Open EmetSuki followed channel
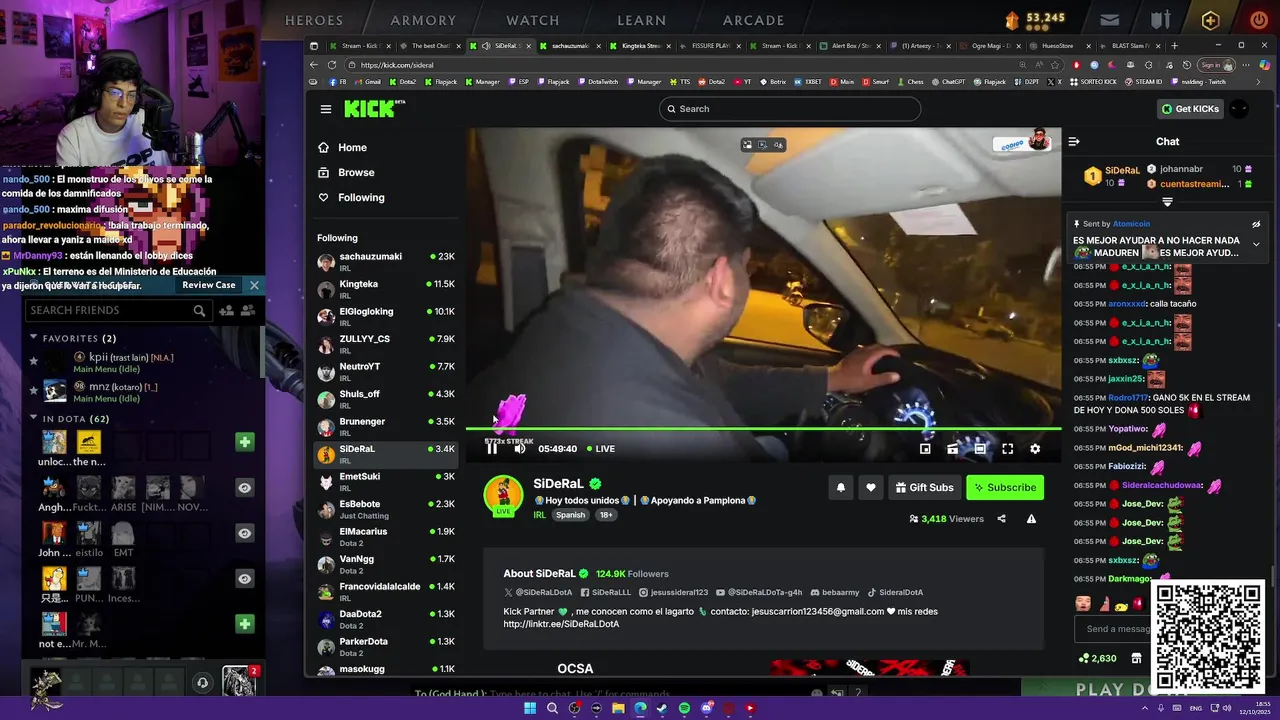The width and height of the screenshot is (1280, 720). point(386,482)
